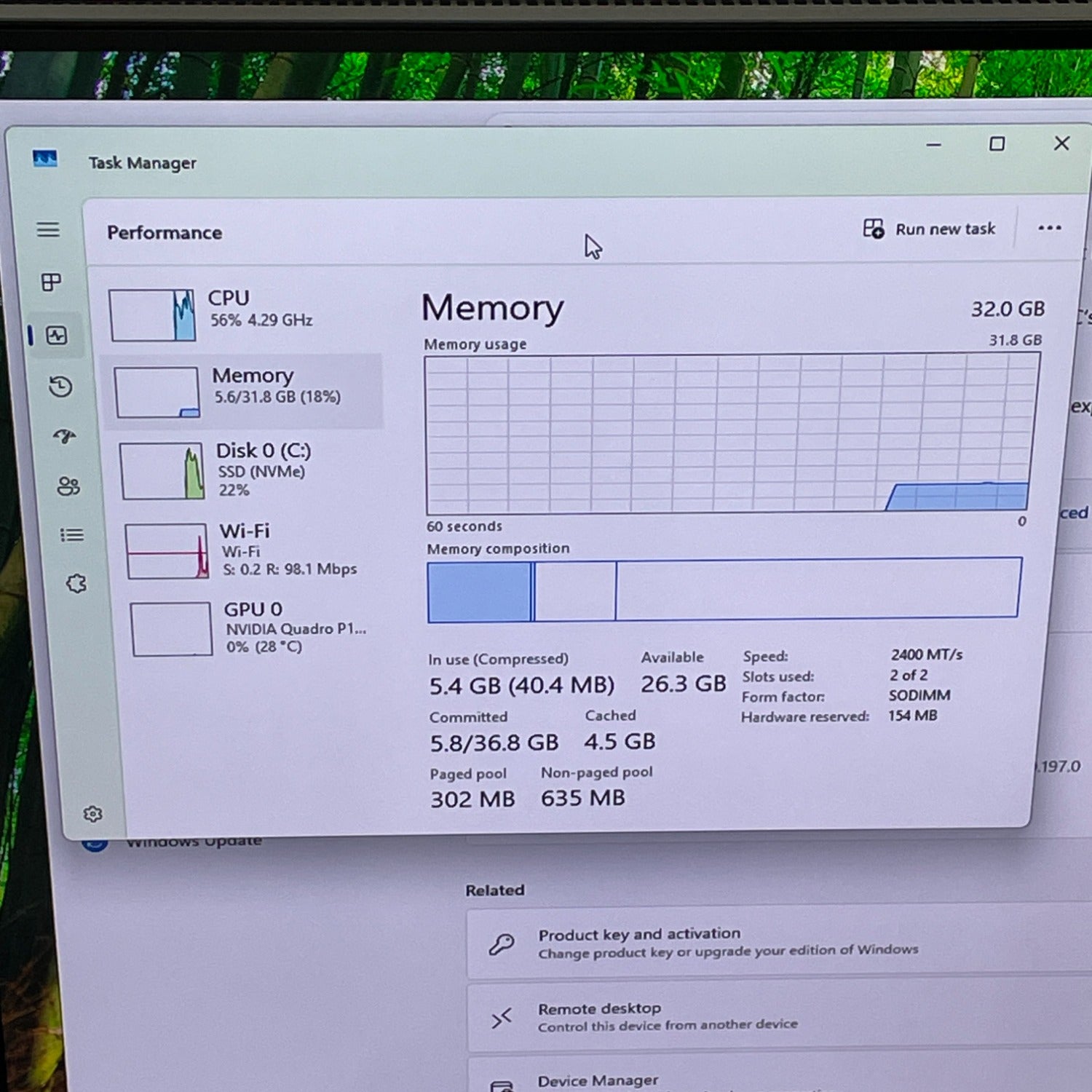Viewport: 1092px width, 1092px height.
Task: Select Wi-Fi performance entry
Action: (255, 550)
